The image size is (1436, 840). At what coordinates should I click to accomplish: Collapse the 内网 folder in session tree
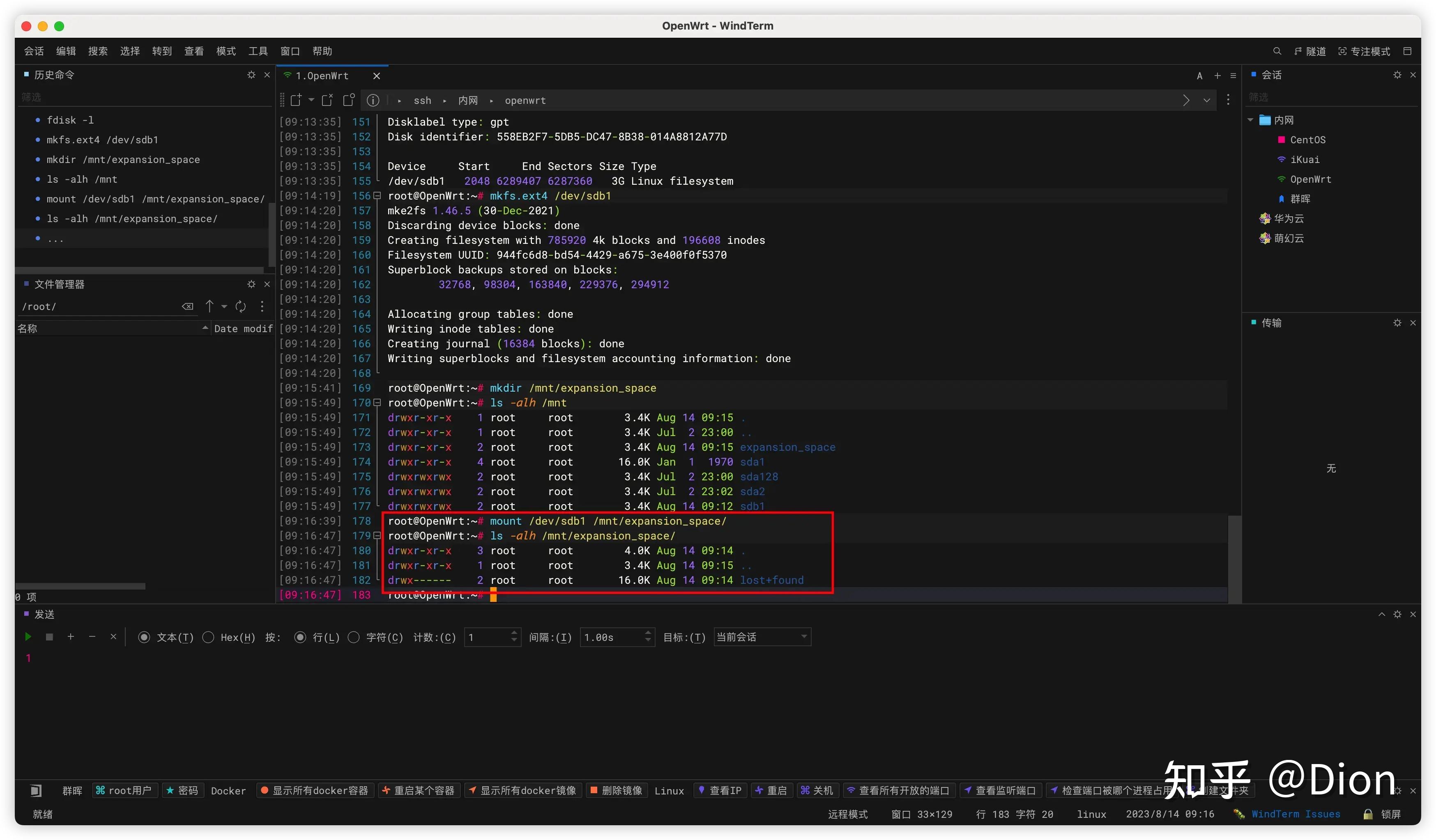pyautogui.click(x=1250, y=120)
